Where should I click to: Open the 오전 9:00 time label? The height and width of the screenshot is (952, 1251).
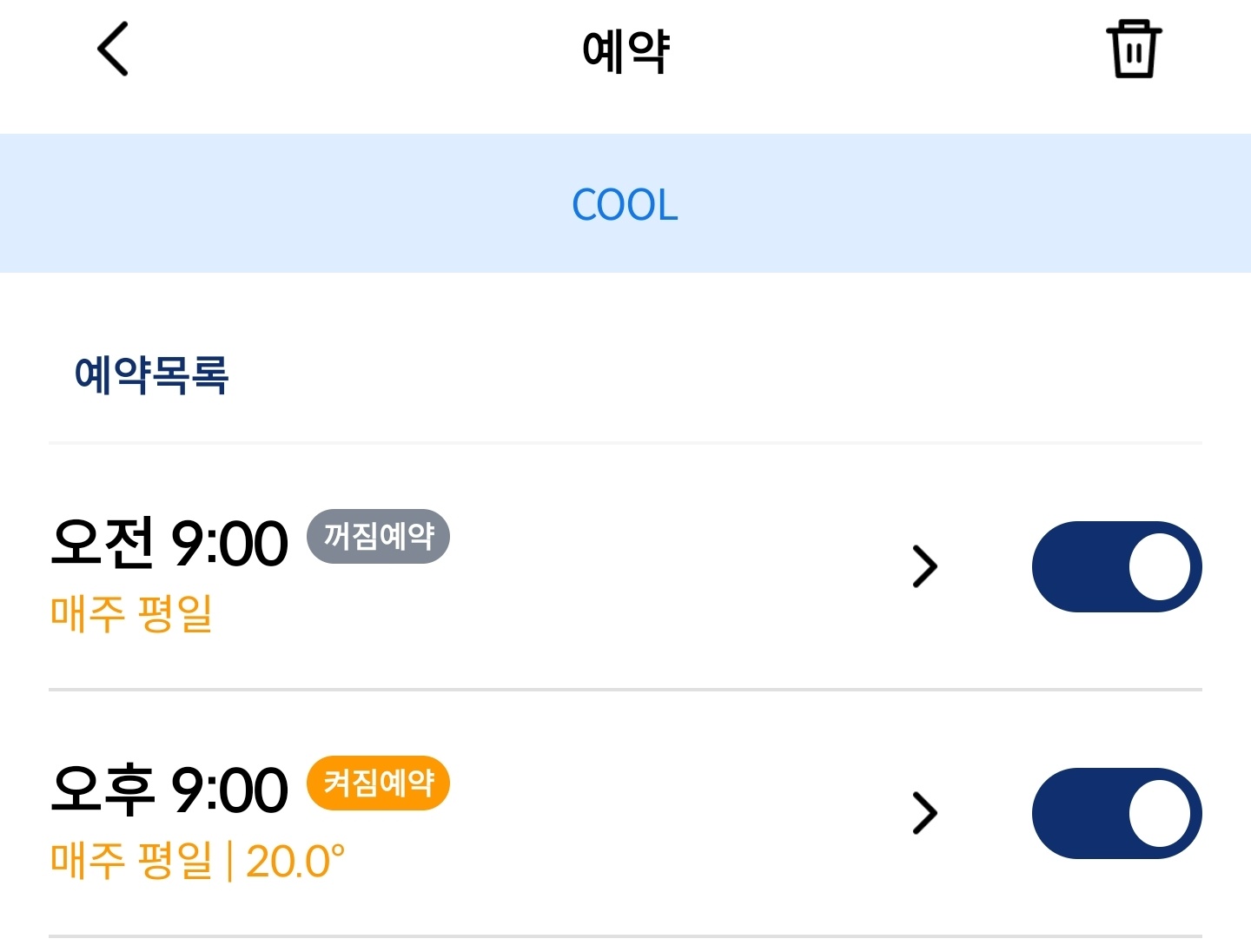click(169, 543)
